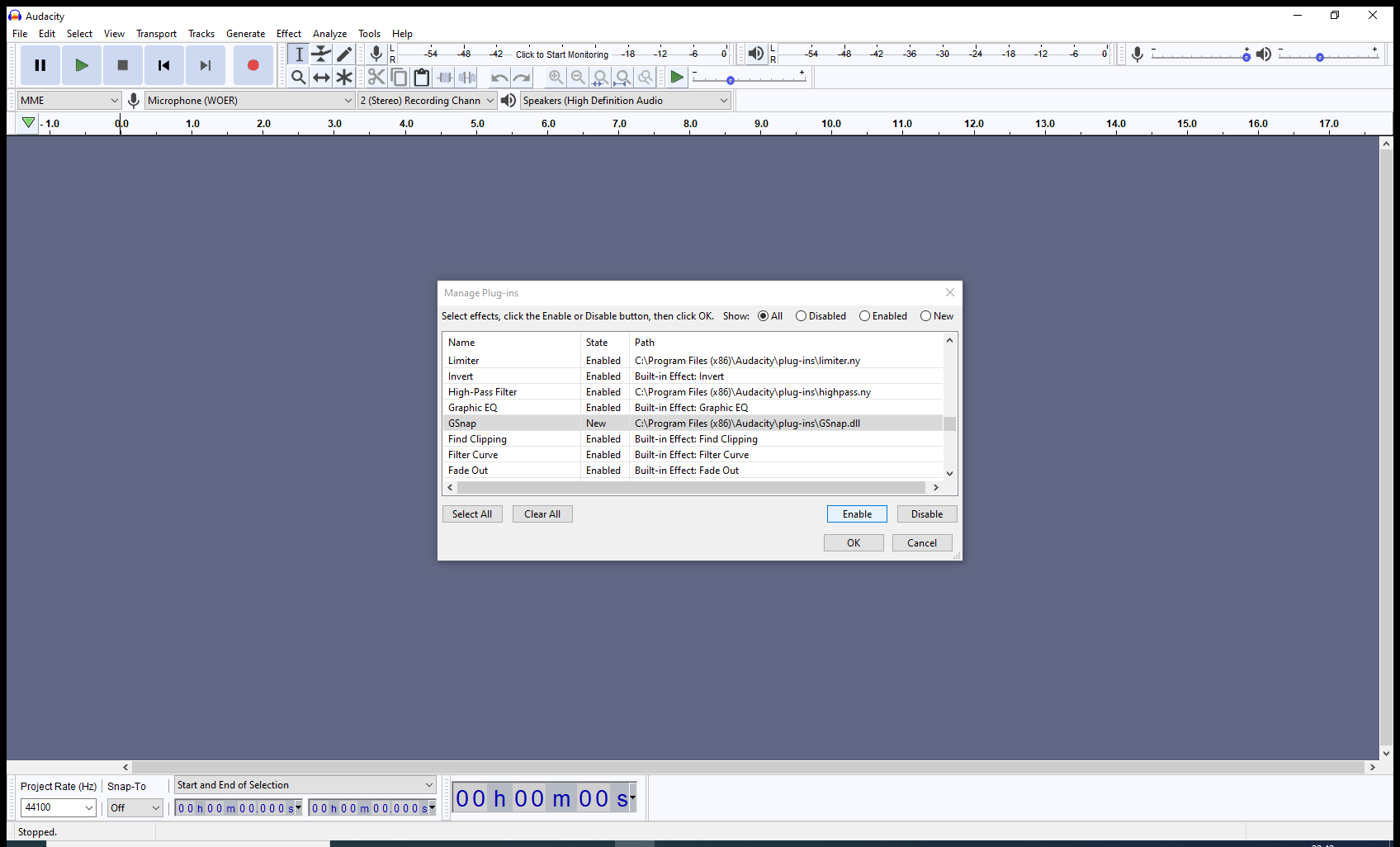This screenshot has width=1400, height=847.
Task: Open the Snap-To Off dropdown
Action: point(135,808)
